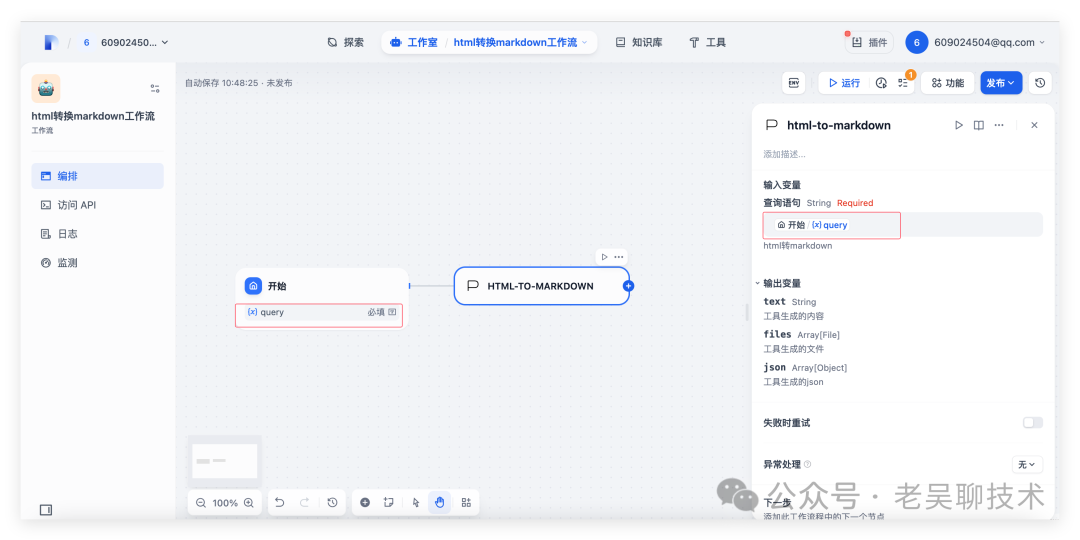Open more options in html-to-markdown panel header

tap(999, 125)
